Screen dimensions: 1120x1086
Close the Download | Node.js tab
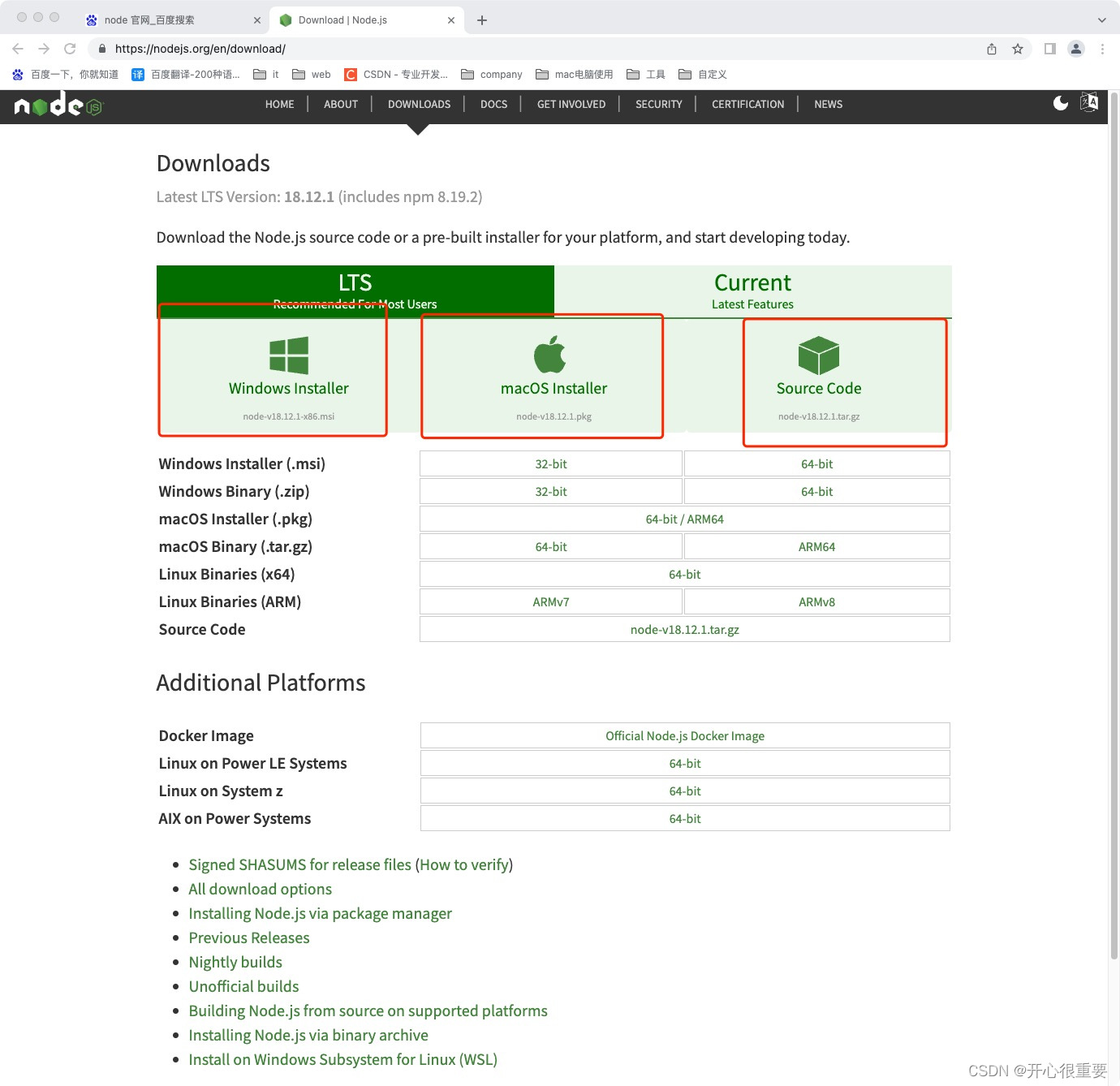click(451, 20)
